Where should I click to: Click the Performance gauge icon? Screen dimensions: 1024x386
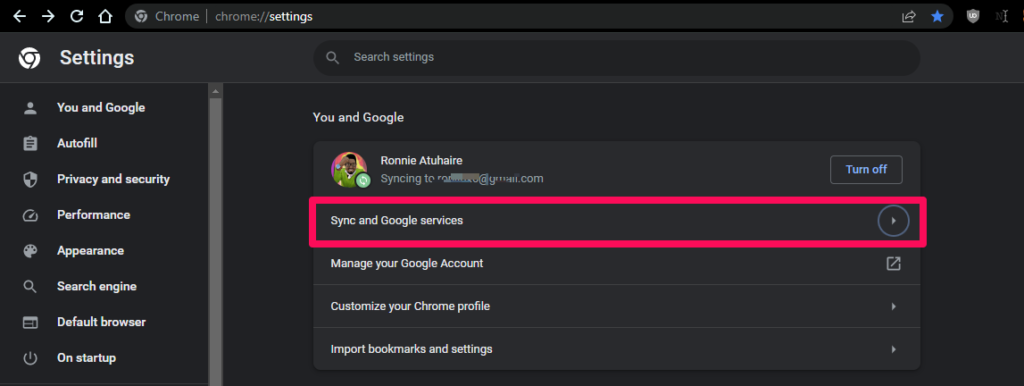click(30, 215)
